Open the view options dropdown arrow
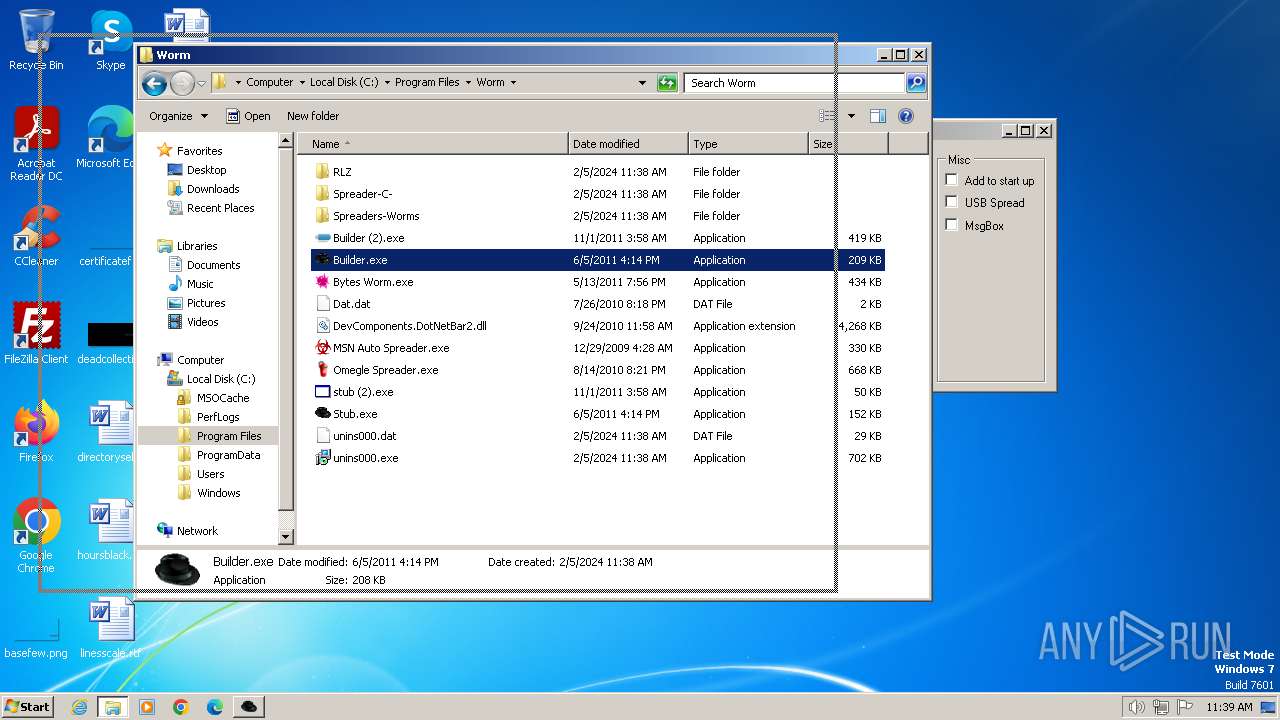This screenshot has width=1280, height=720. tap(851, 116)
